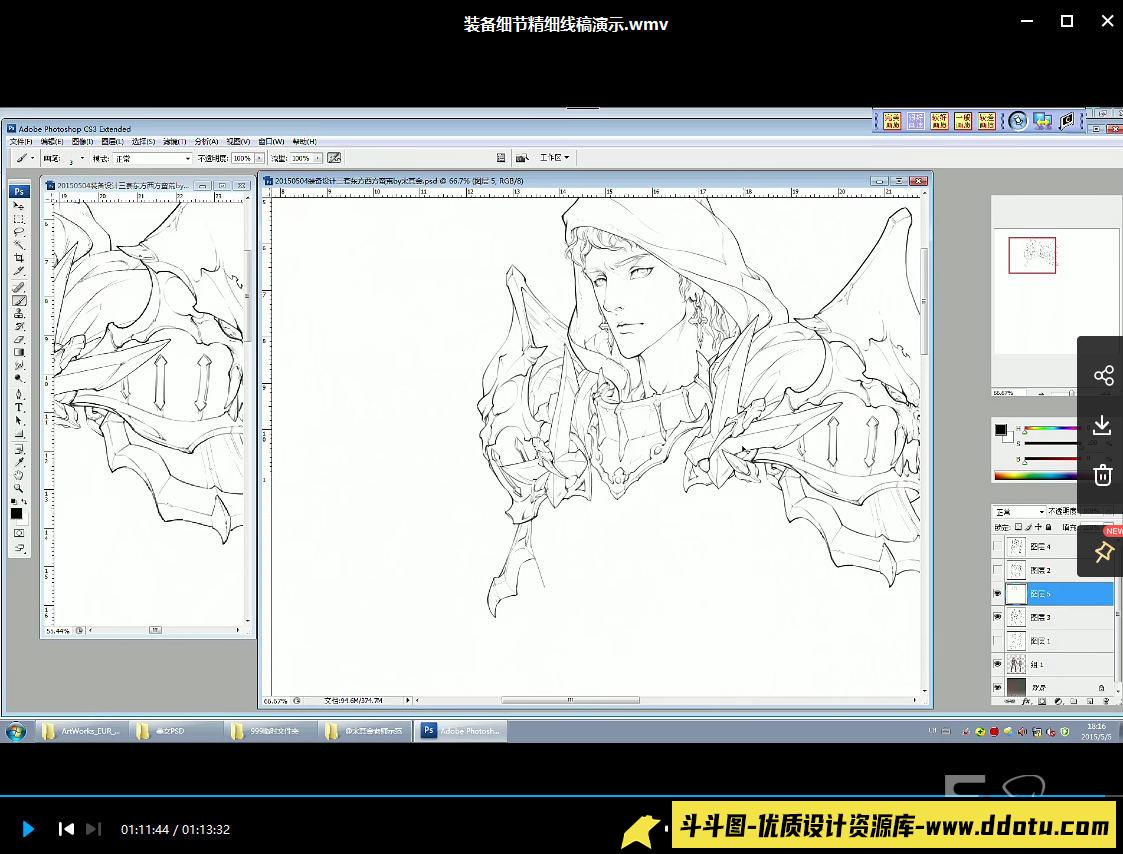
Task: Show layer 图层 4 visibility
Action: [x=998, y=547]
